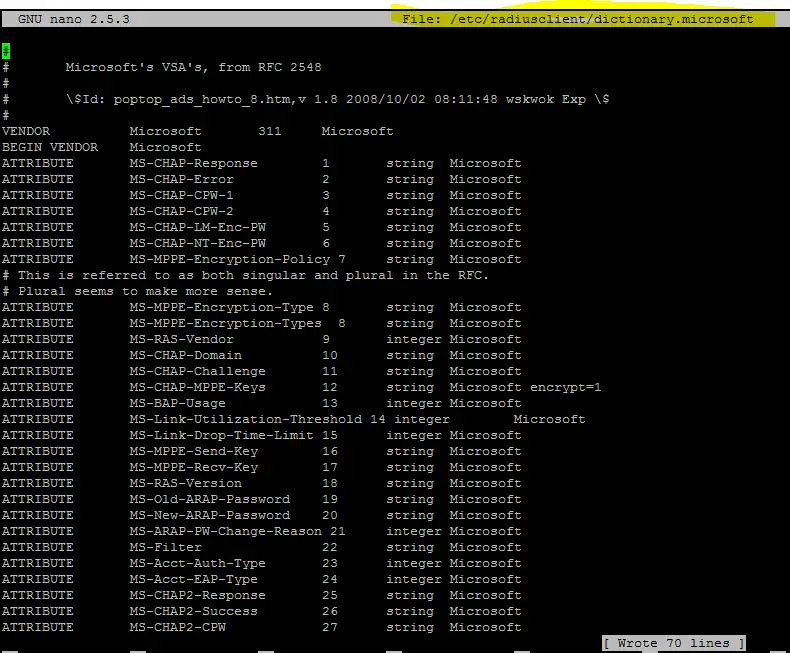Click the MS-CHAP-Domain attribute name
This screenshot has height=653, width=790.
pos(185,355)
